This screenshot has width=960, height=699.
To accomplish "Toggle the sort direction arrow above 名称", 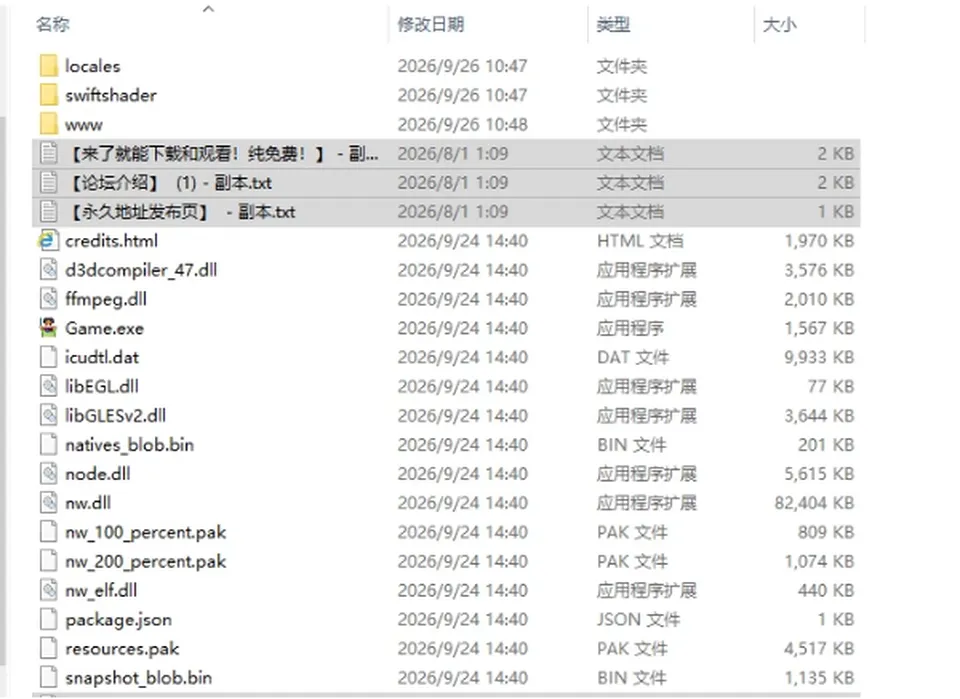I will click(208, 9).
